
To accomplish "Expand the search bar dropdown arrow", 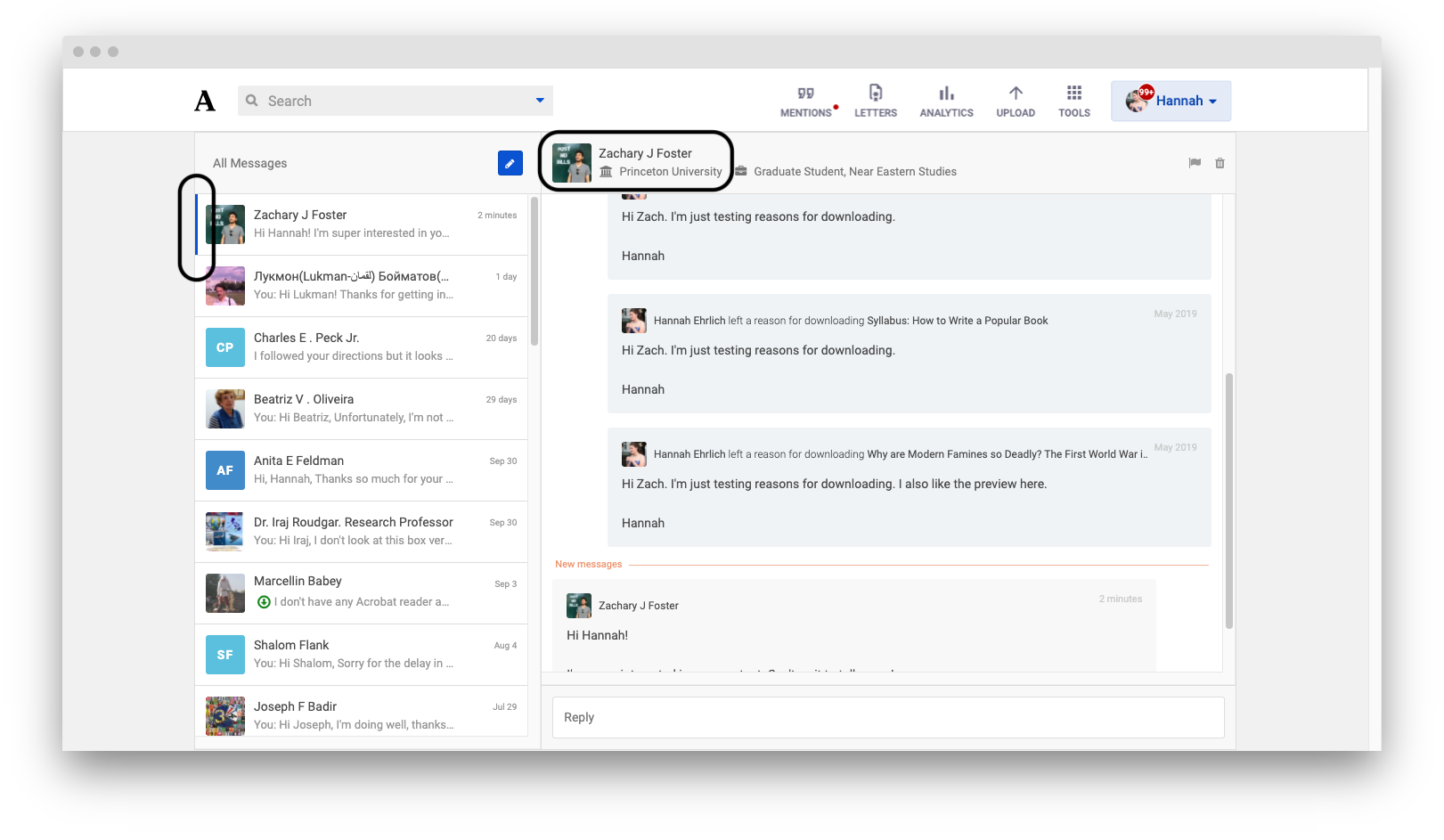I will [x=539, y=101].
